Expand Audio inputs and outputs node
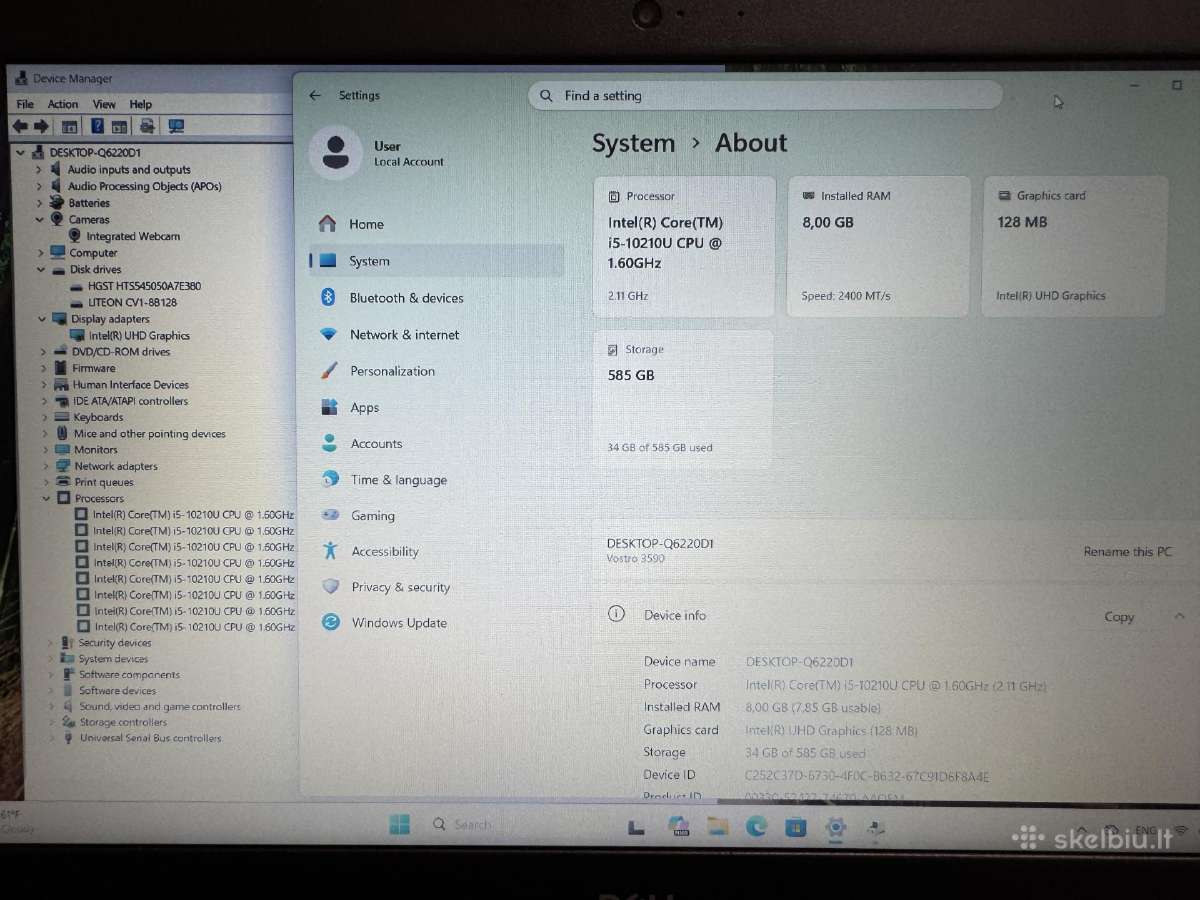The height and width of the screenshot is (900, 1200). [40, 170]
